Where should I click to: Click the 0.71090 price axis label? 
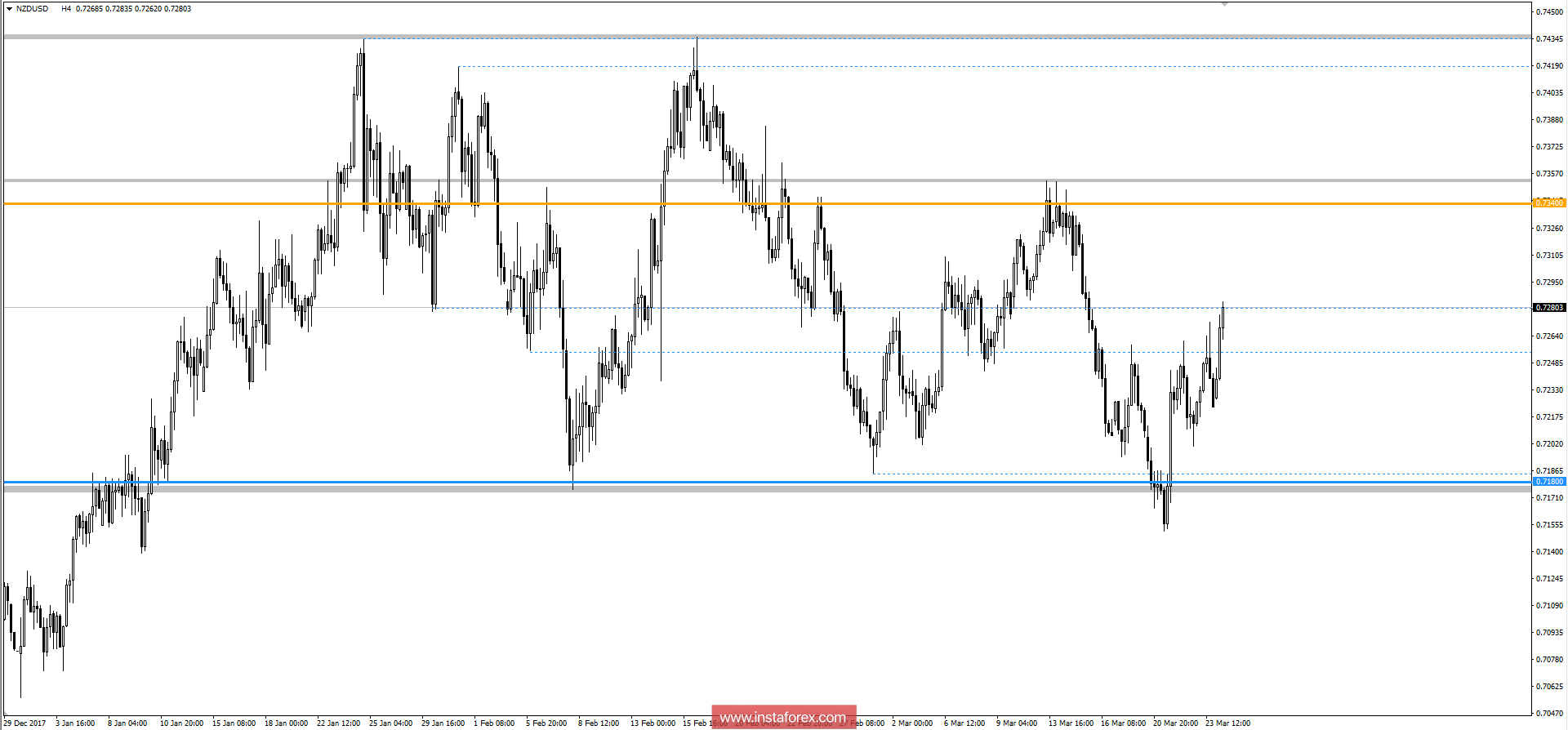point(1550,606)
